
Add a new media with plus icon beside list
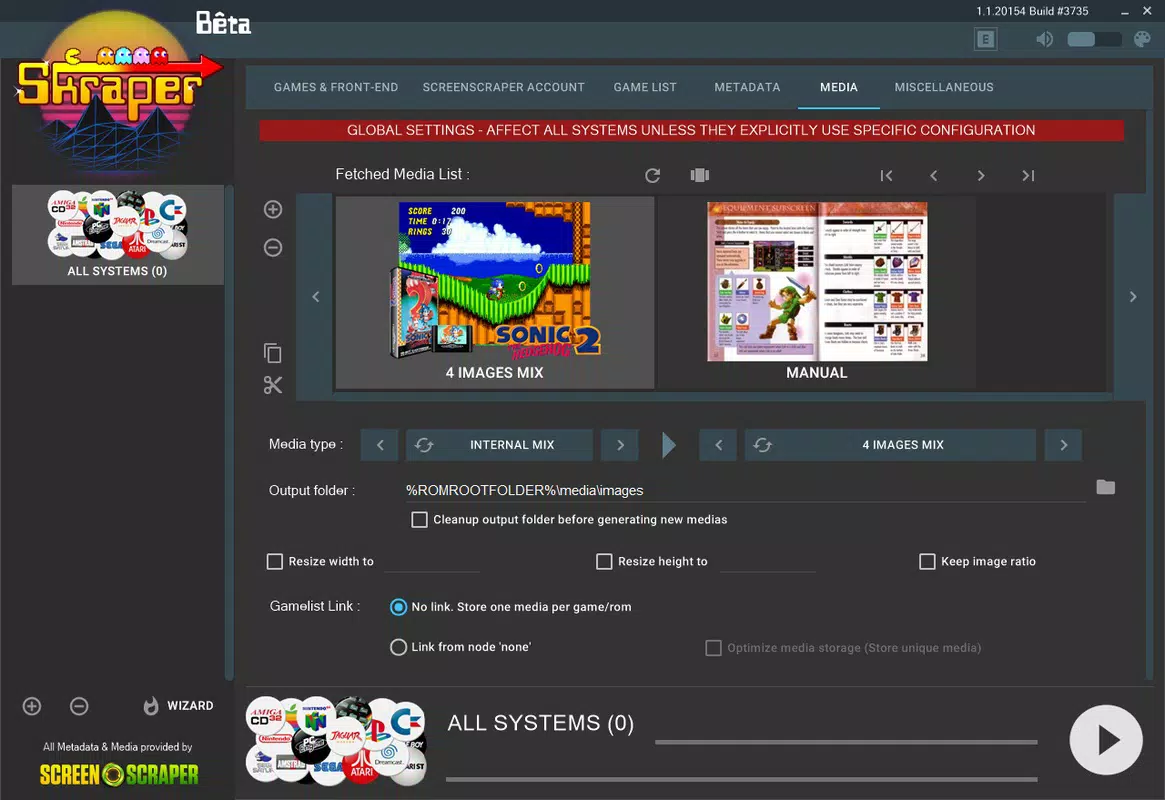[273, 209]
